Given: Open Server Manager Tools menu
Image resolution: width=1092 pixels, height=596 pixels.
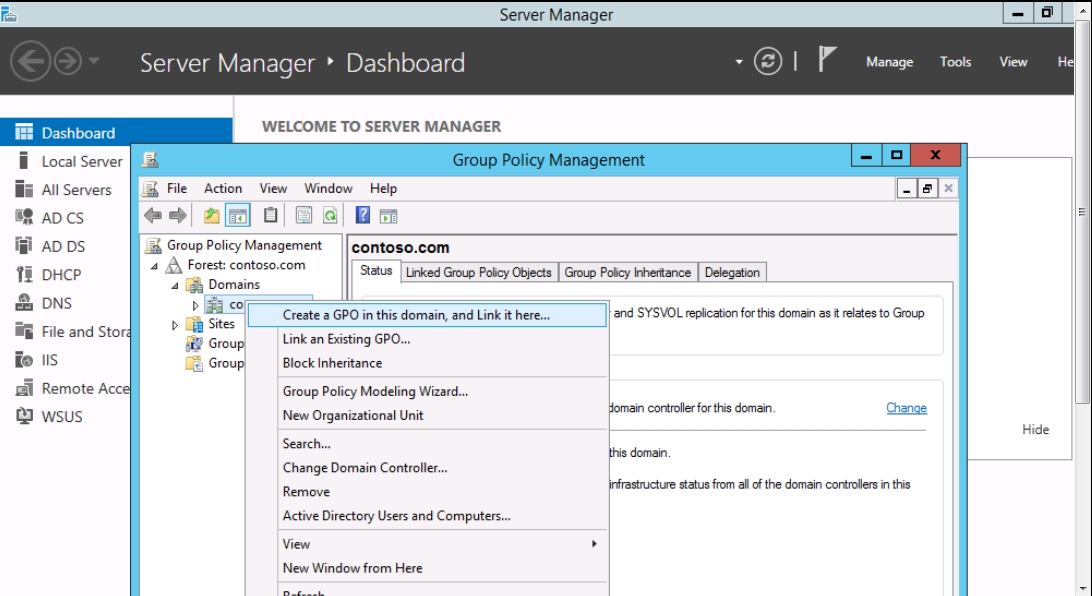Looking at the screenshot, I should point(956,62).
